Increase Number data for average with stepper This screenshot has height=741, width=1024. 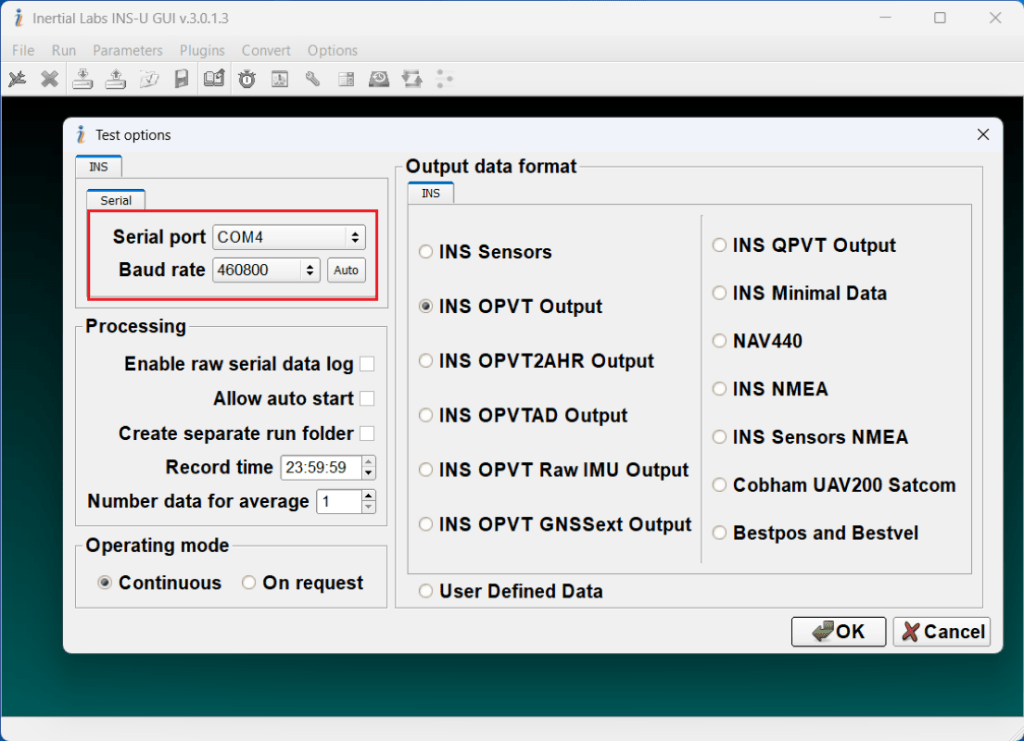point(370,496)
